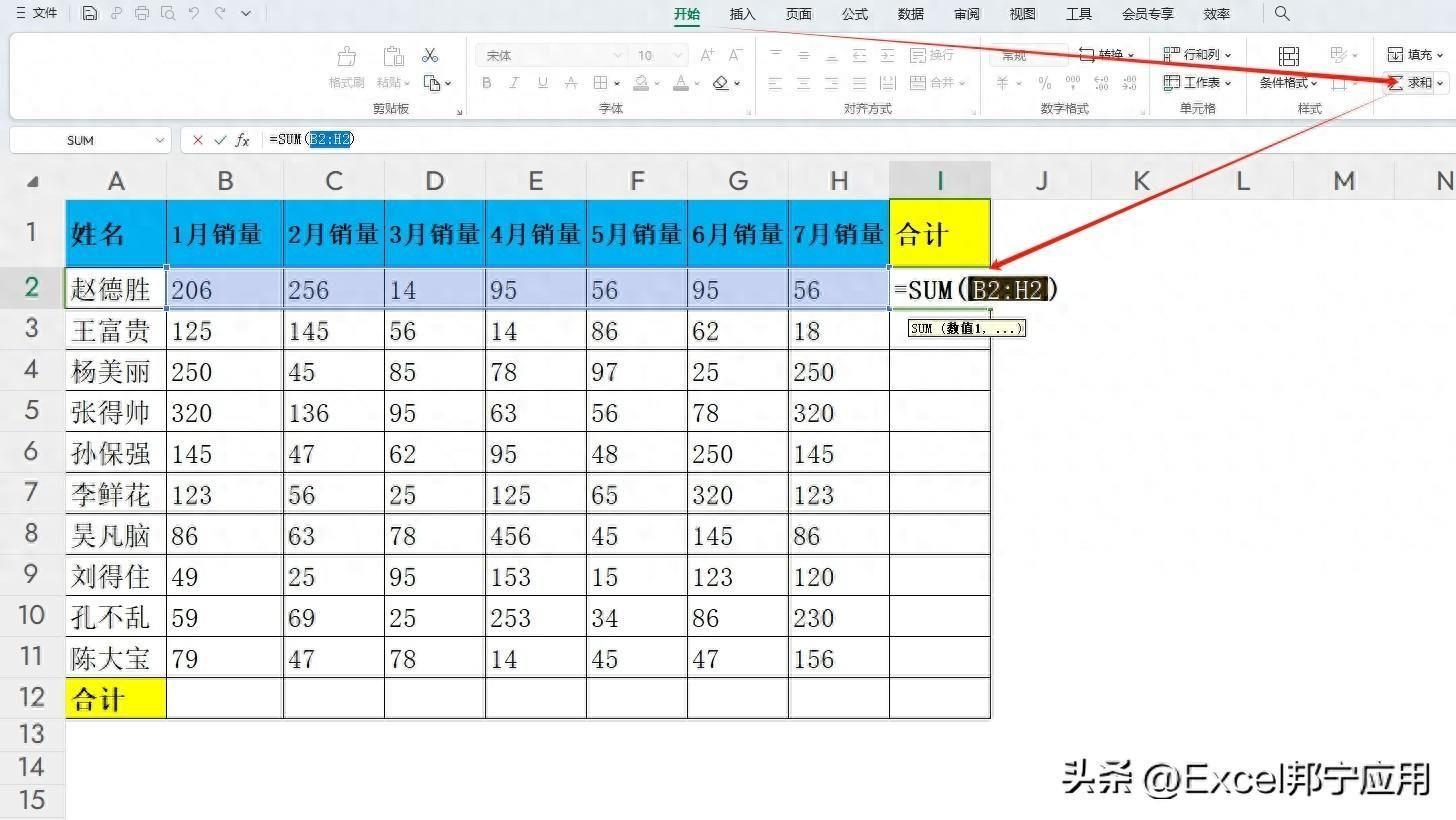Click cell containing 陈大宝

(x=116, y=658)
